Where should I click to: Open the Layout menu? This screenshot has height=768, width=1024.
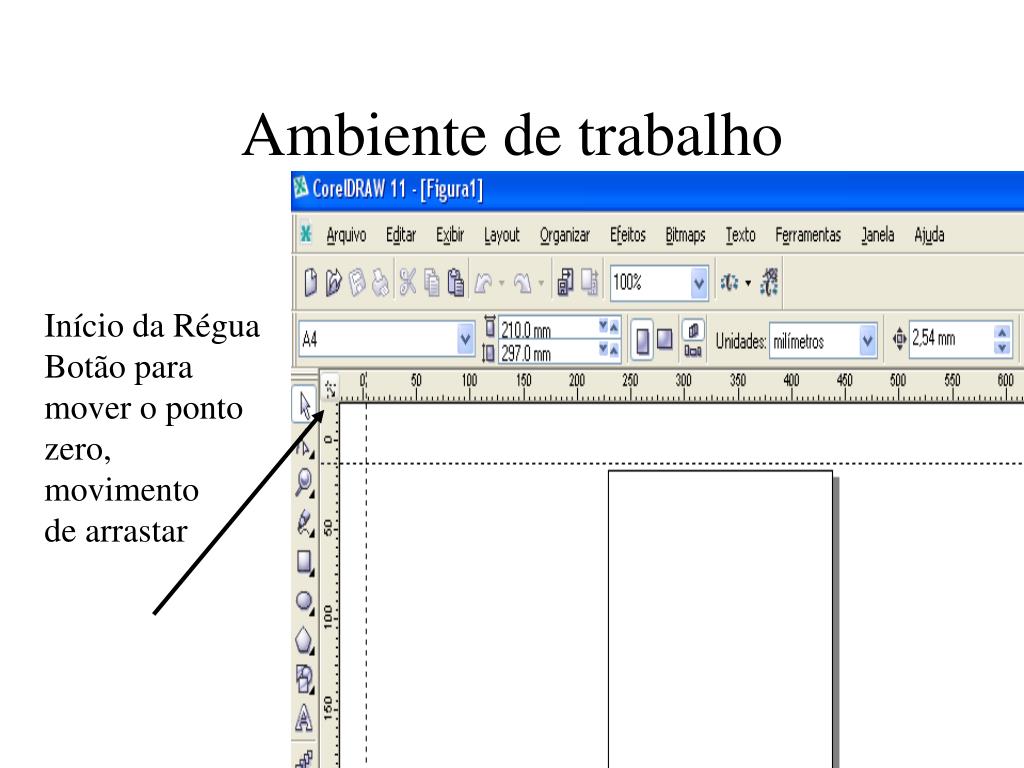pyautogui.click(x=502, y=234)
